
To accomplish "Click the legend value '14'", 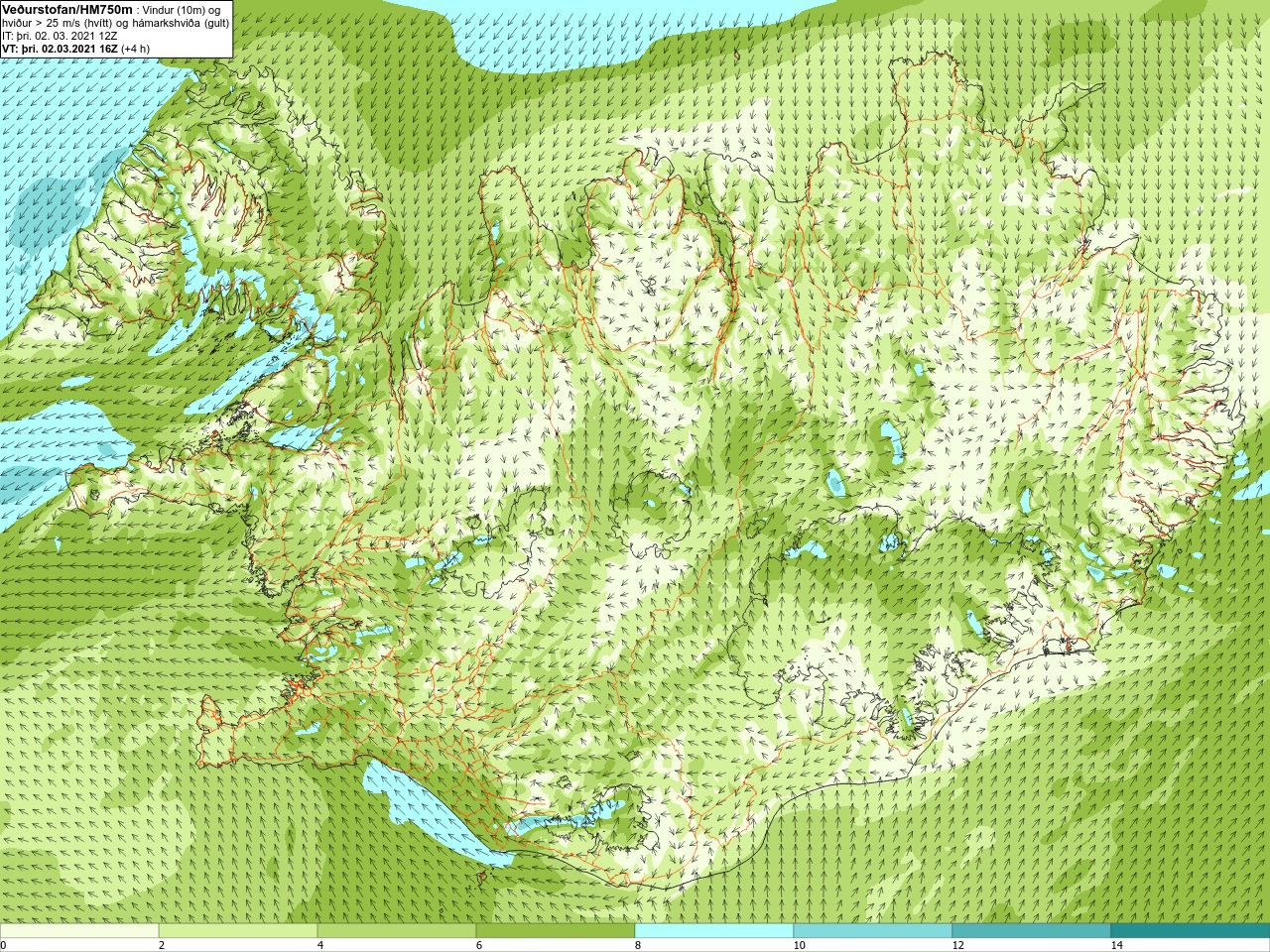I will point(1117,945).
